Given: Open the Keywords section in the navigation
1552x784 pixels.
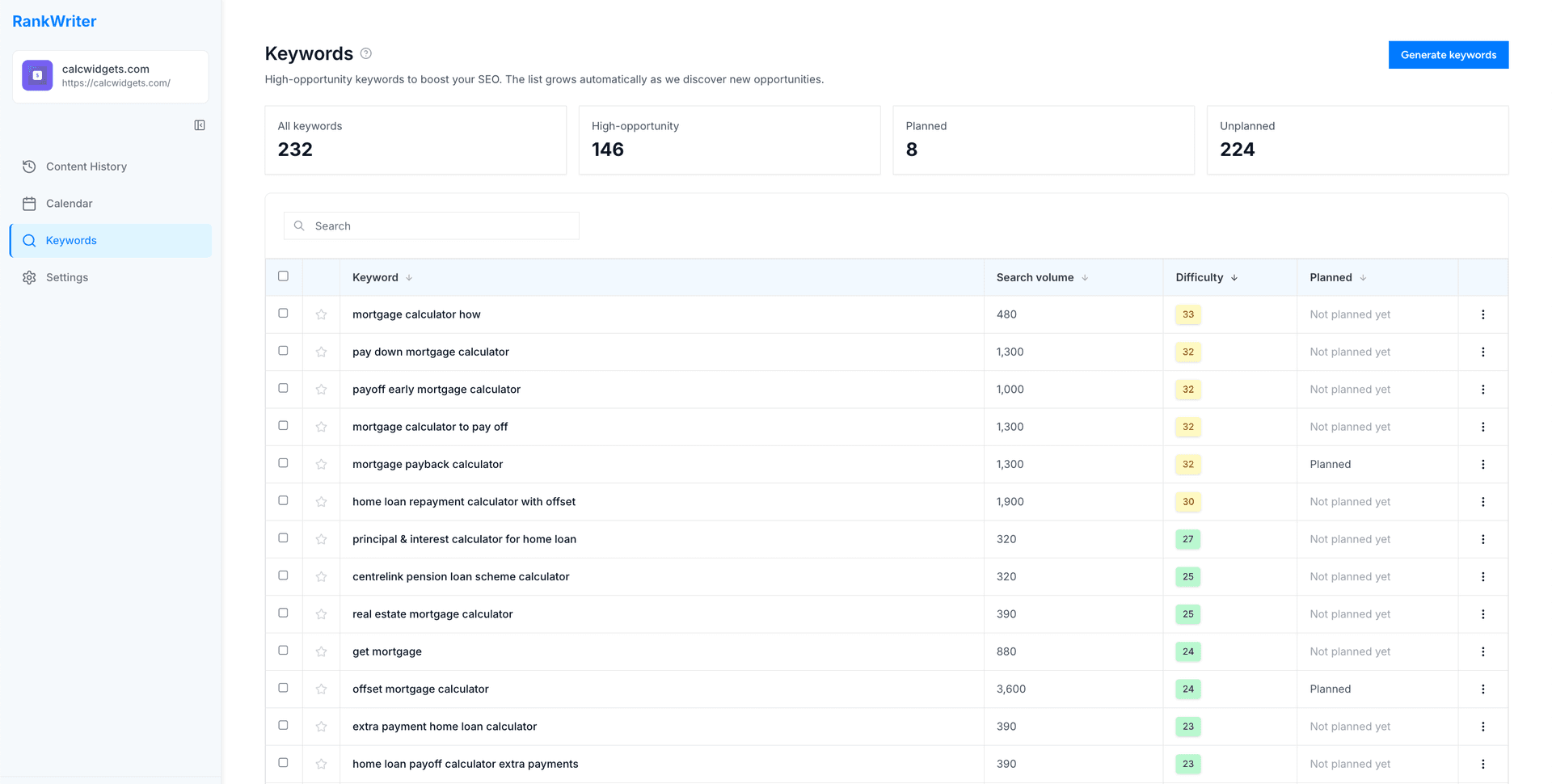Looking at the screenshot, I should coord(71,240).
